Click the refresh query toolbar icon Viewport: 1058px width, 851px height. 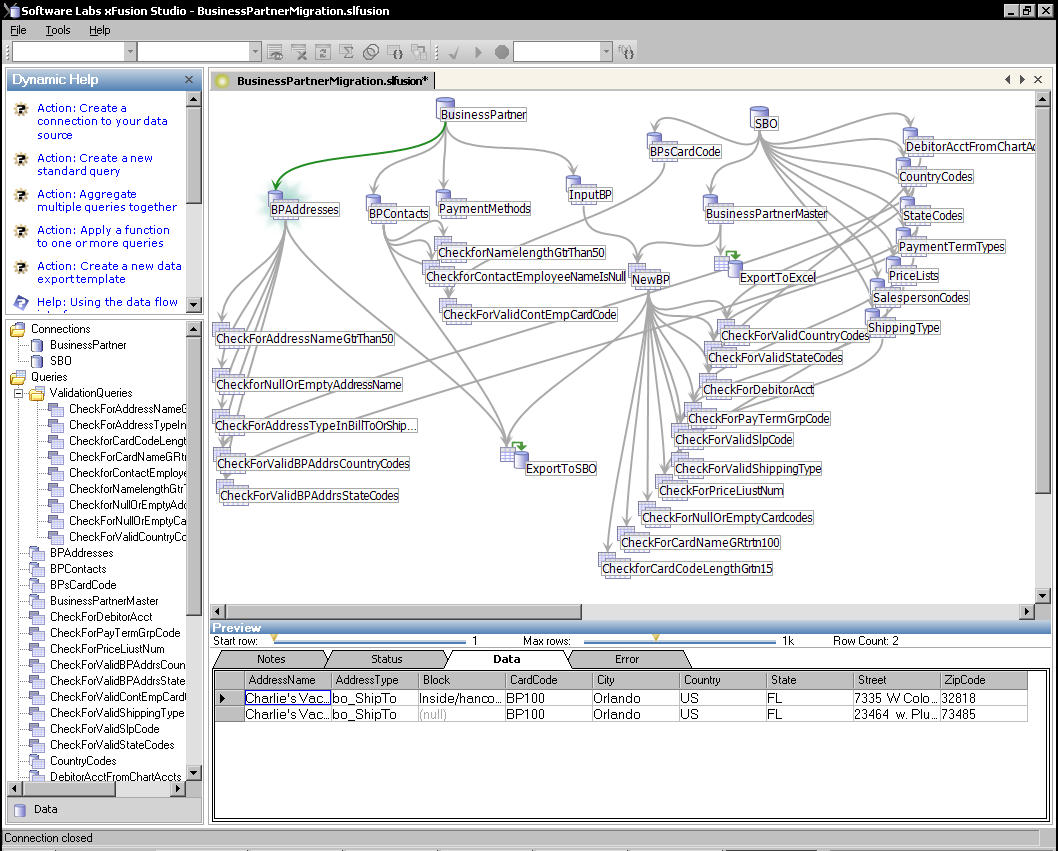323,52
